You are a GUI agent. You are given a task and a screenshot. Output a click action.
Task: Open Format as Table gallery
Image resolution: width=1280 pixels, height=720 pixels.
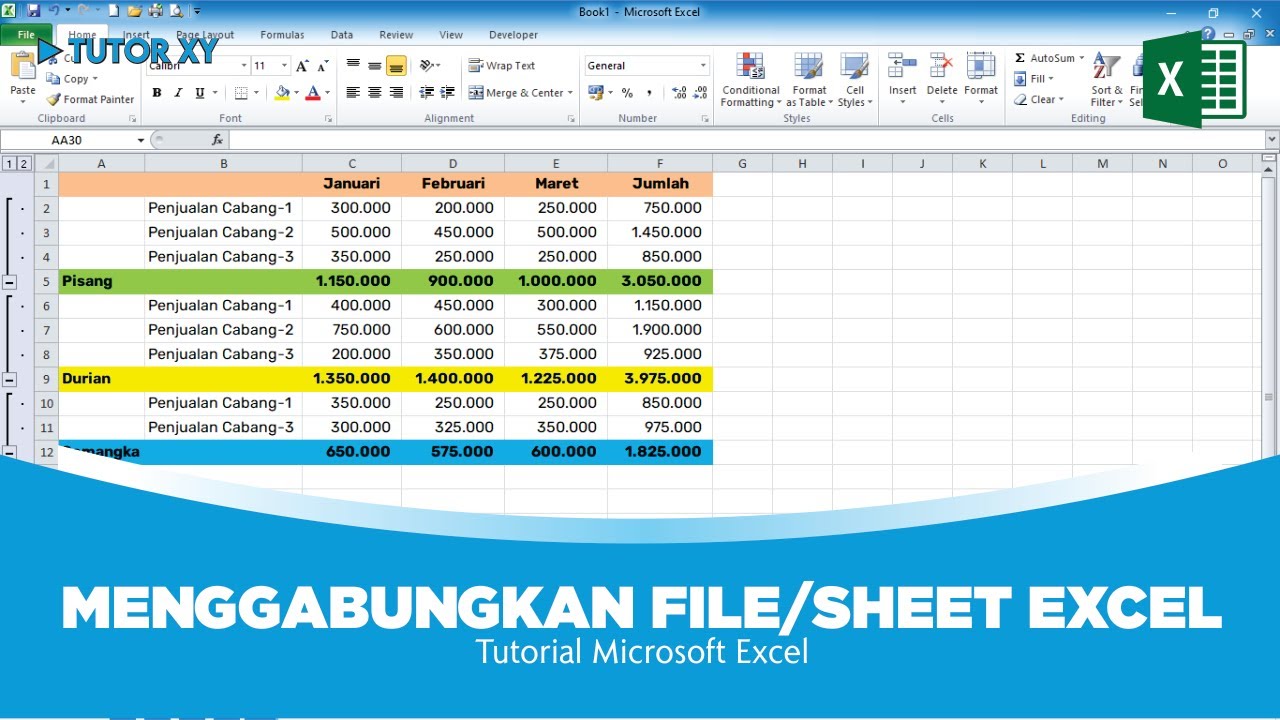[x=807, y=80]
